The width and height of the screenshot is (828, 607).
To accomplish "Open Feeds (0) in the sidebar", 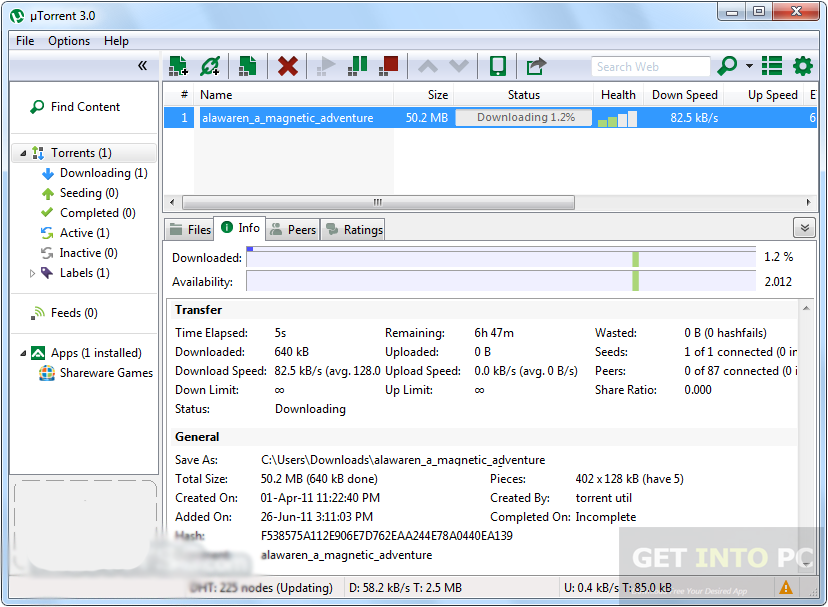I will [x=64, y=313].
